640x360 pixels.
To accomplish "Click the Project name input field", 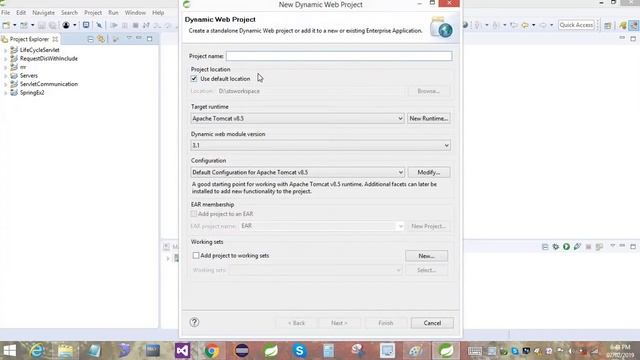I will pyautogui.click(x=339, y=56).
